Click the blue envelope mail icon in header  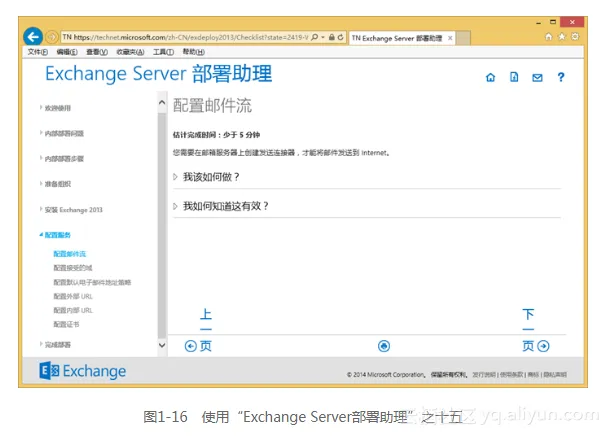537,78
